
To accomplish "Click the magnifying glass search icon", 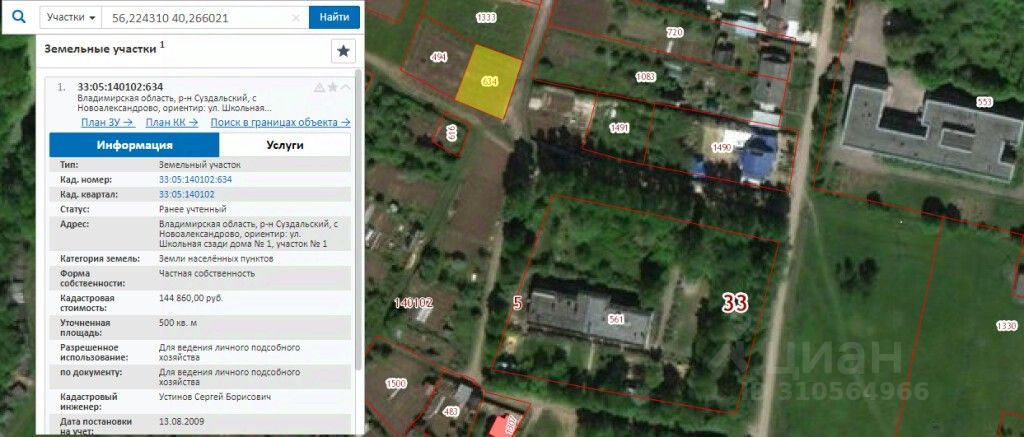I will (19, 18).
